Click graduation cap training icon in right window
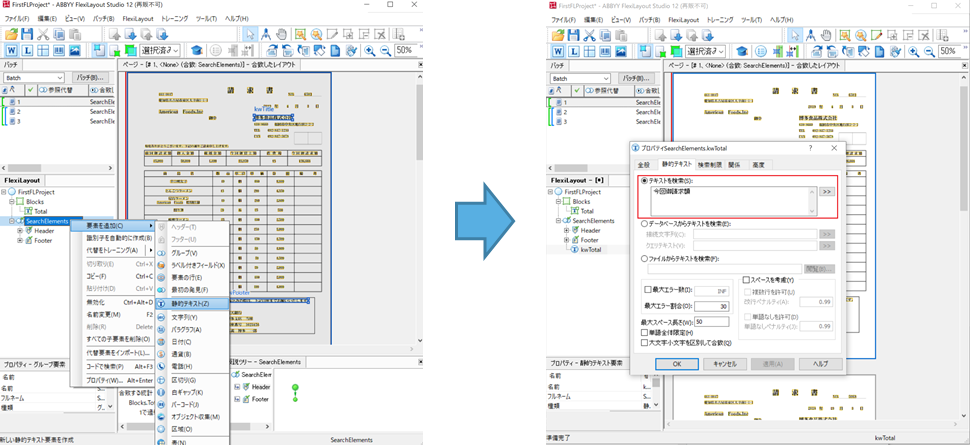970x445 pixels. point(742,51)
